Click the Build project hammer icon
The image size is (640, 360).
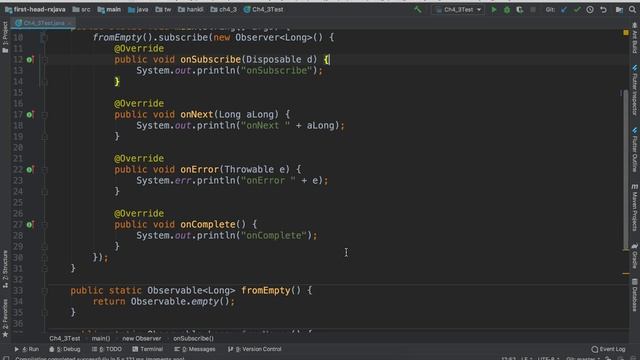click(418, 9)
